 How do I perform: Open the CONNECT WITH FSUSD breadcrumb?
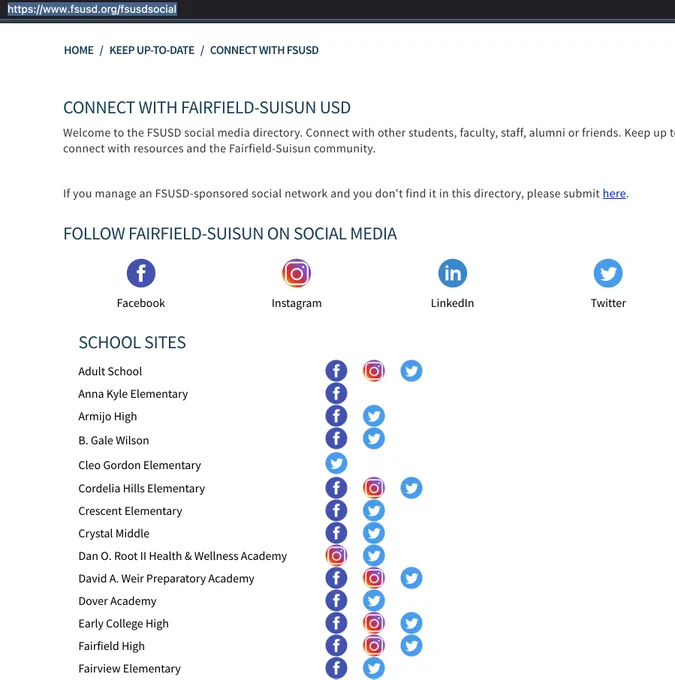pyautogui.click(x=264, y=50)
